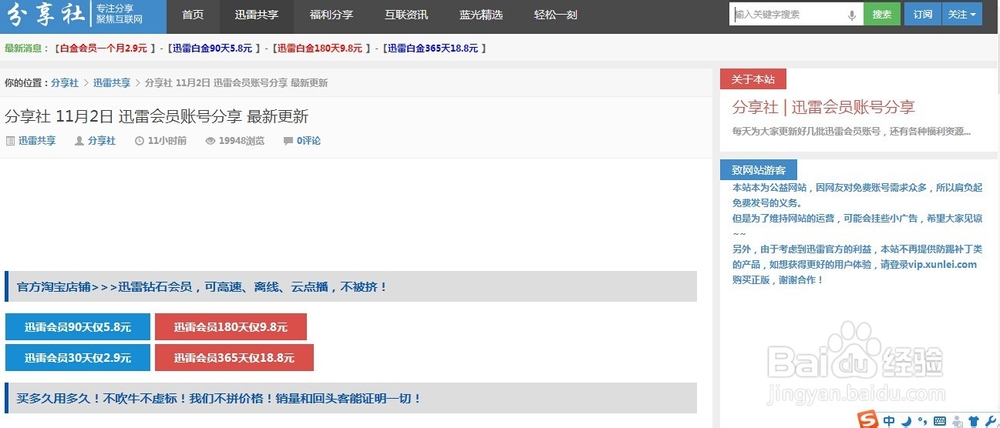Open the 迅雷白金180天9.8元 news link

click(320, 48)
